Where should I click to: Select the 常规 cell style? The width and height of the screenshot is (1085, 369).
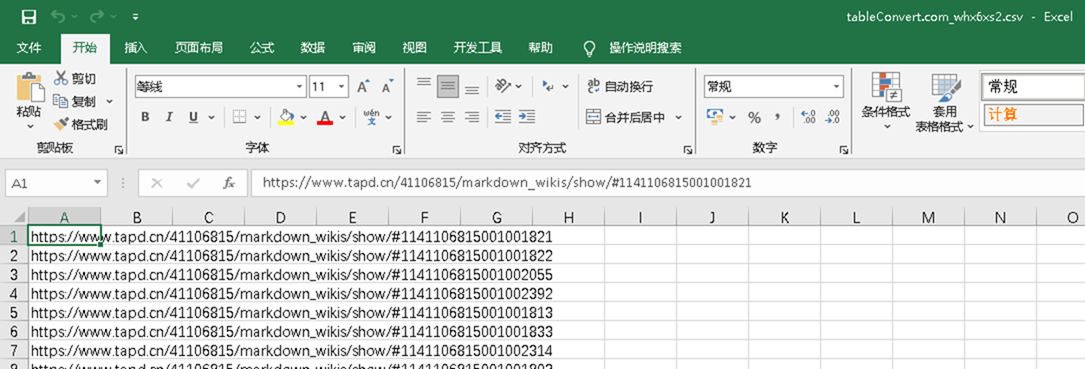[1033, 87]
